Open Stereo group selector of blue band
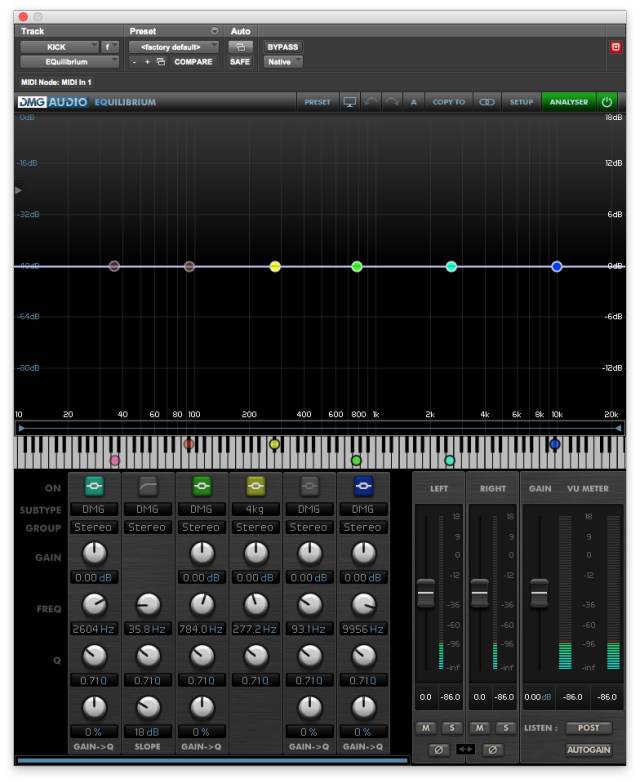 [363, 527]
